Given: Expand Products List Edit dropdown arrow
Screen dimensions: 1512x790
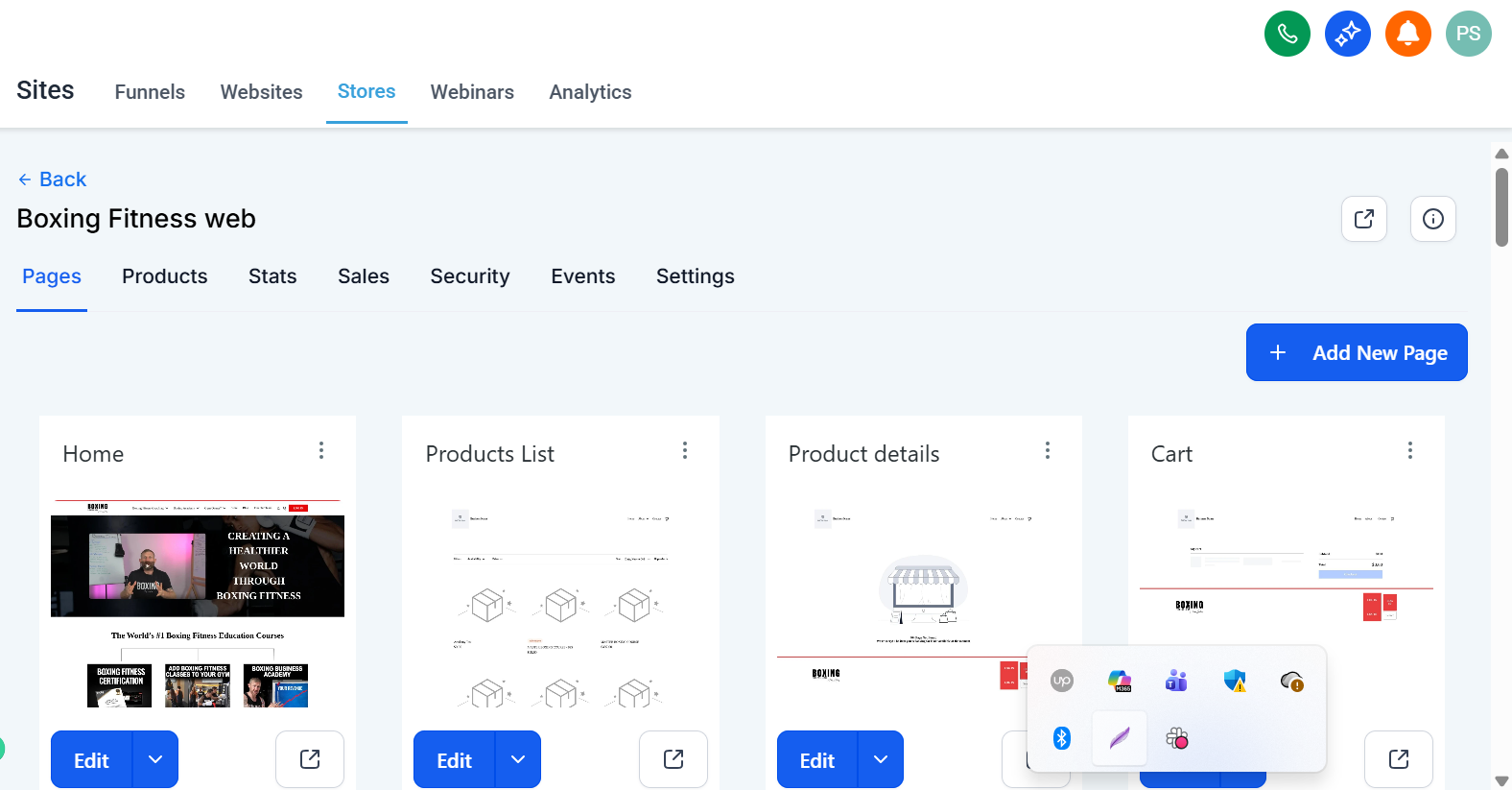Looking at the screenshot, I should [x=518, y=759].
